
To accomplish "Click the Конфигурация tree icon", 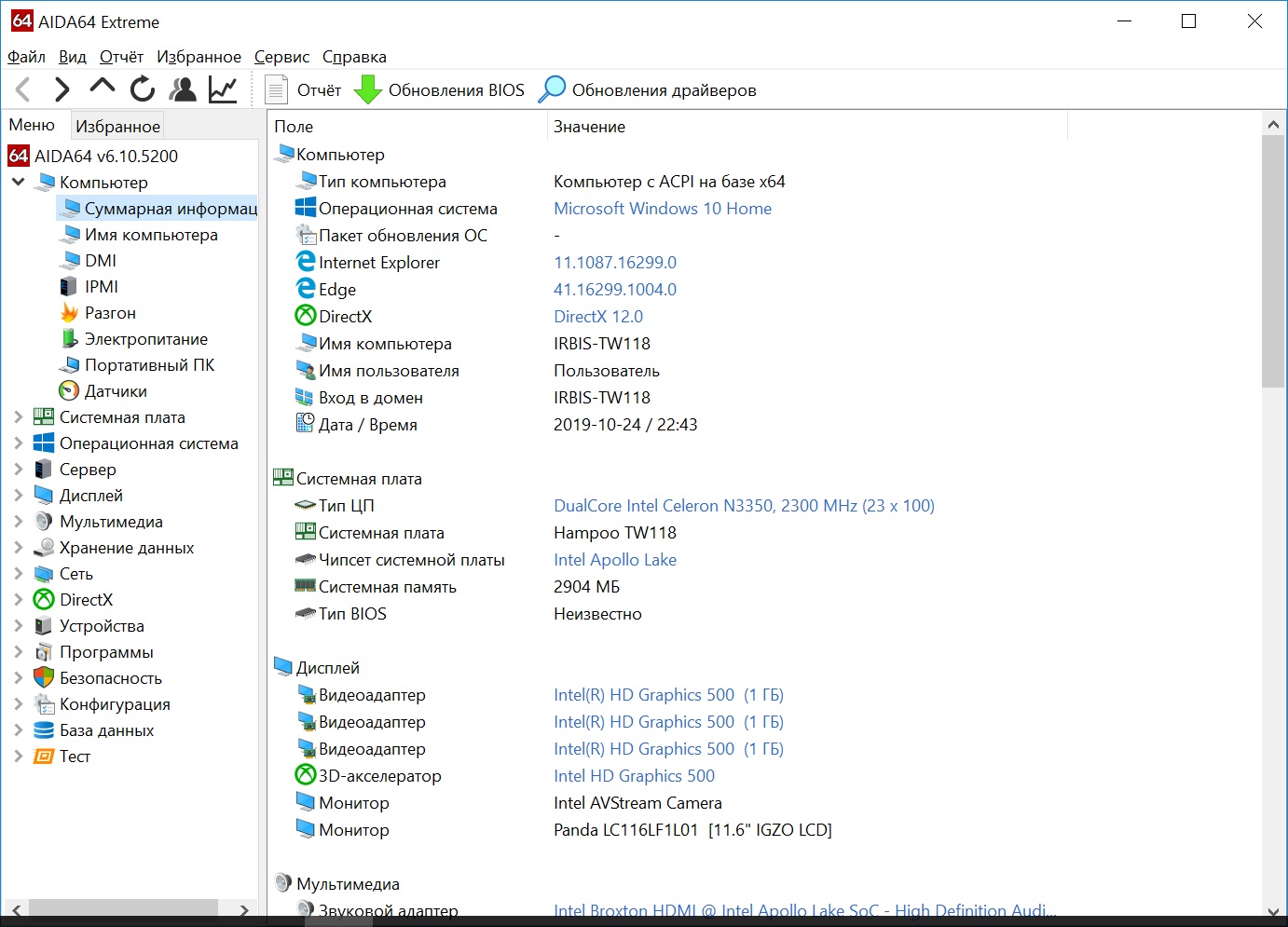I will tap(44, 704).
